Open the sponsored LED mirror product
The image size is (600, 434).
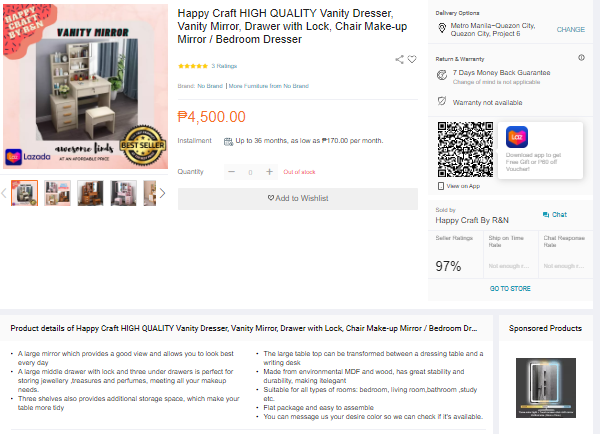pyautogui.click(x=546, y=388)
